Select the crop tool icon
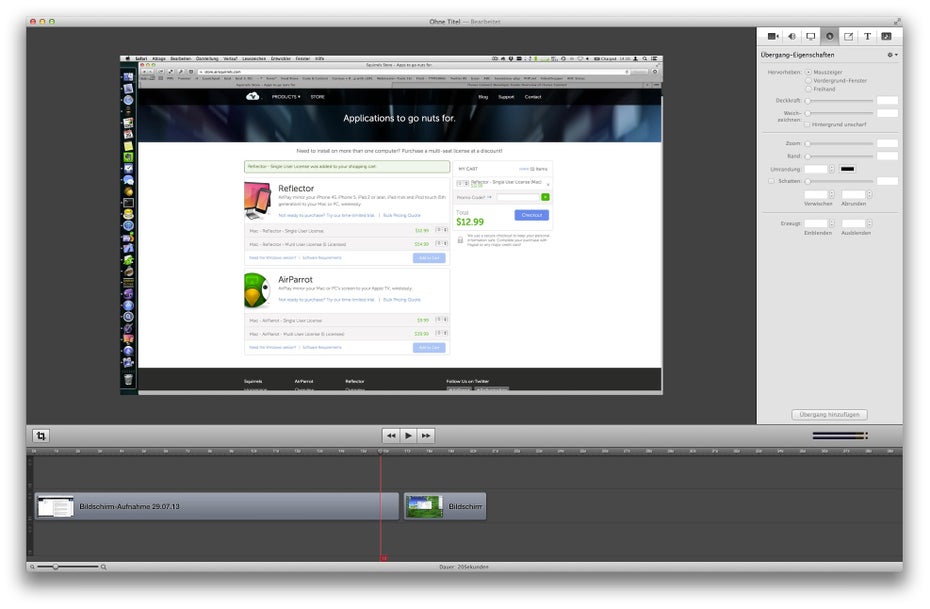 41,436
